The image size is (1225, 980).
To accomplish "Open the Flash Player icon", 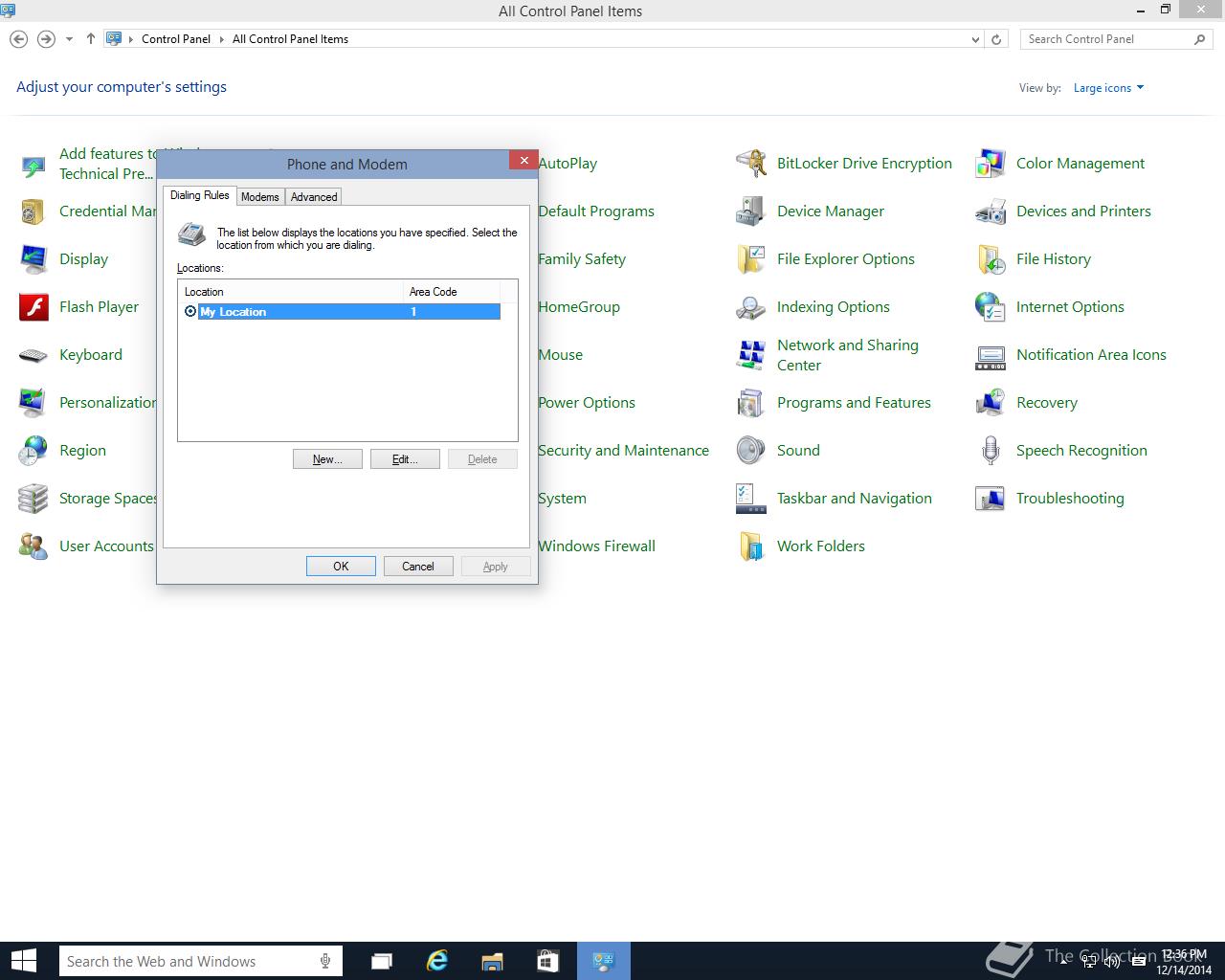I will click(x=33, y=307).
